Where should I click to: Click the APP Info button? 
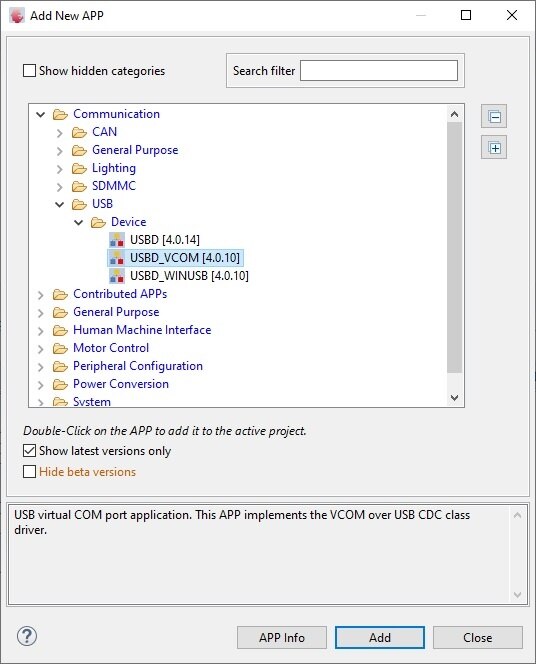point(282,637)
